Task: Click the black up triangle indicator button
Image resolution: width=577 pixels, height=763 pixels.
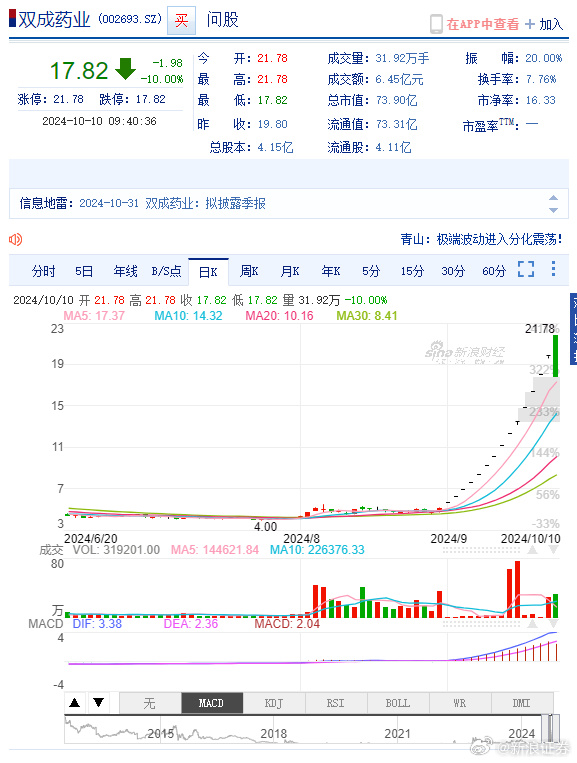Action: coord(74,702)
